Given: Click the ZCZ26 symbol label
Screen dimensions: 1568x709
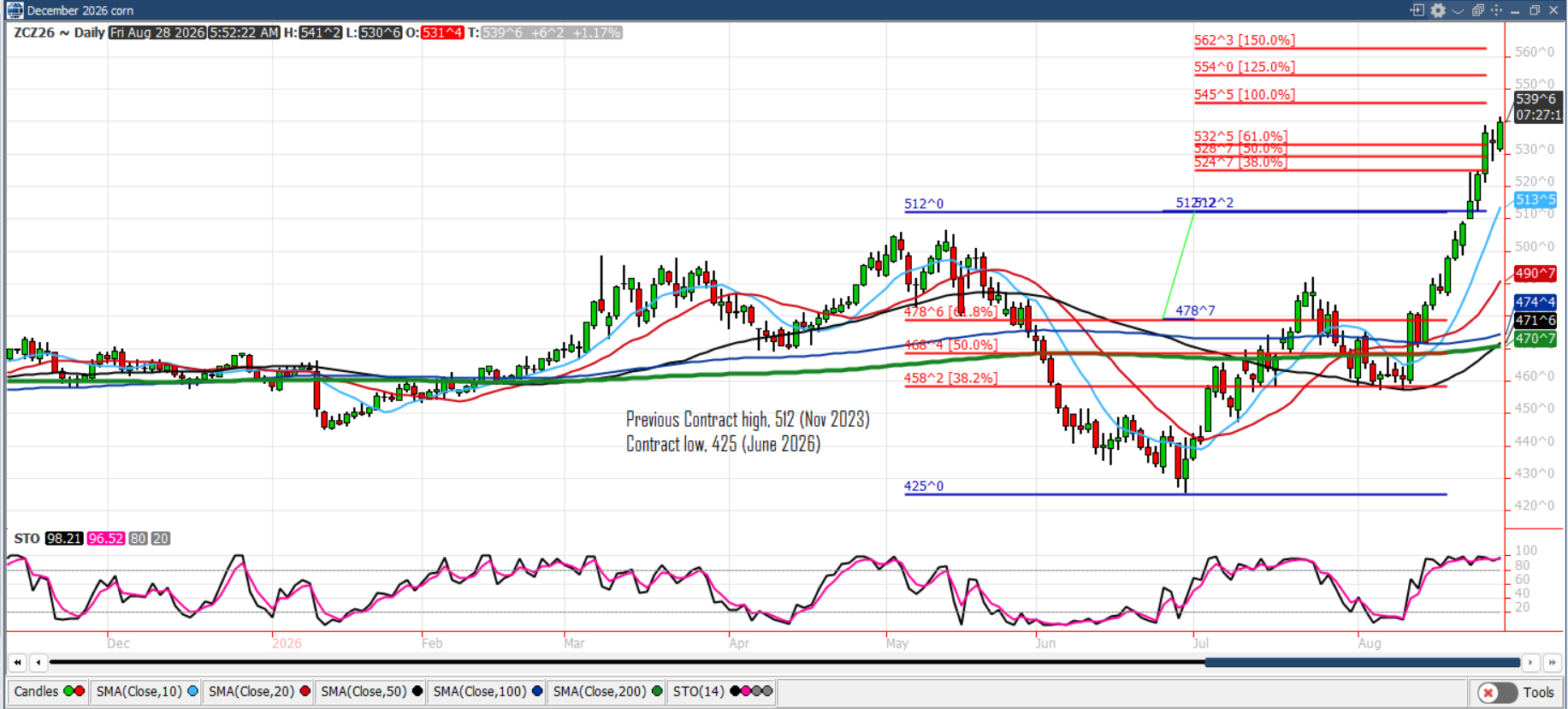Looking at the screenshot, I should click(x=34, y=32).
